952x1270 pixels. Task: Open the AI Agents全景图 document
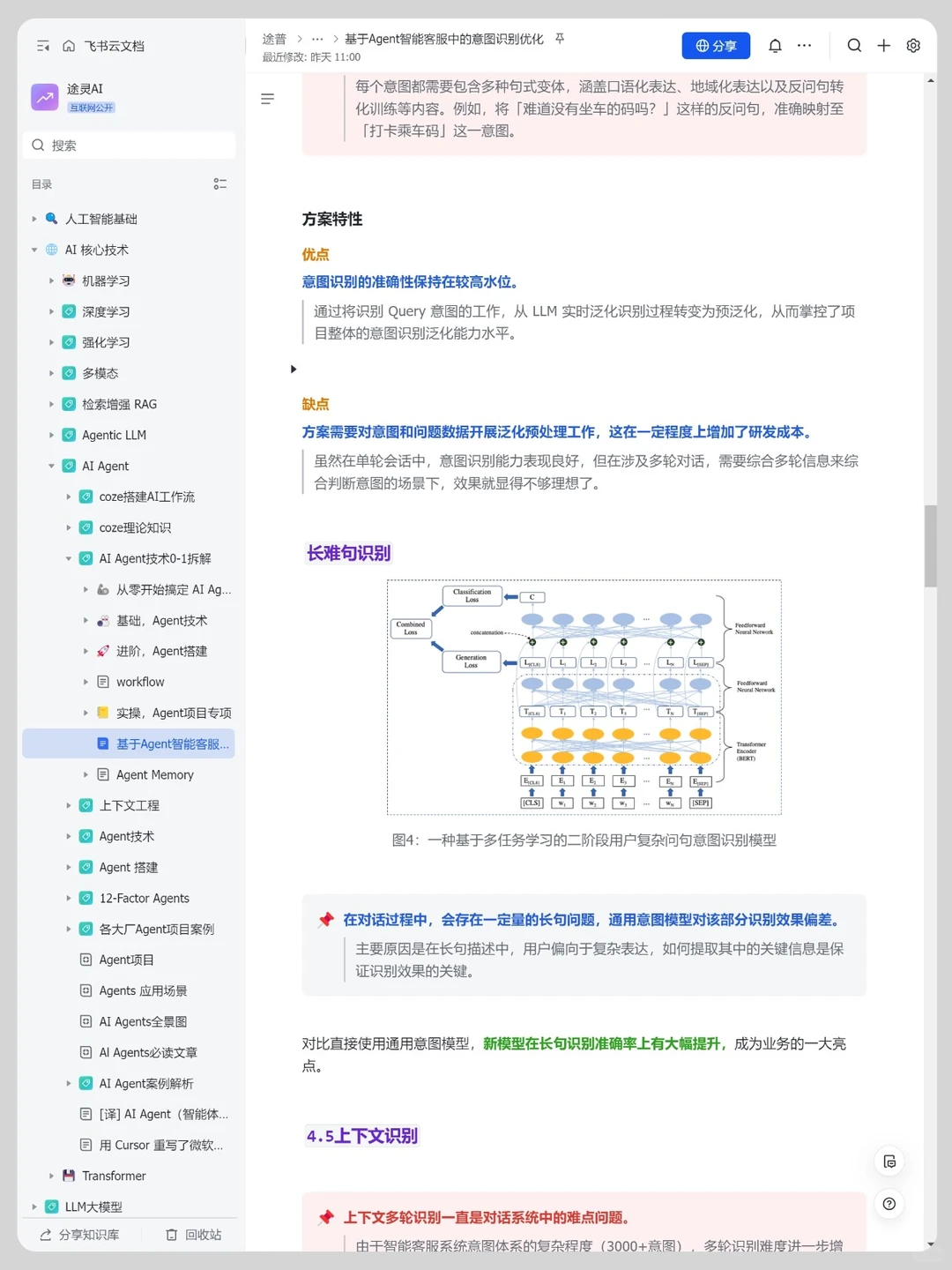(x=143, y=1021)
